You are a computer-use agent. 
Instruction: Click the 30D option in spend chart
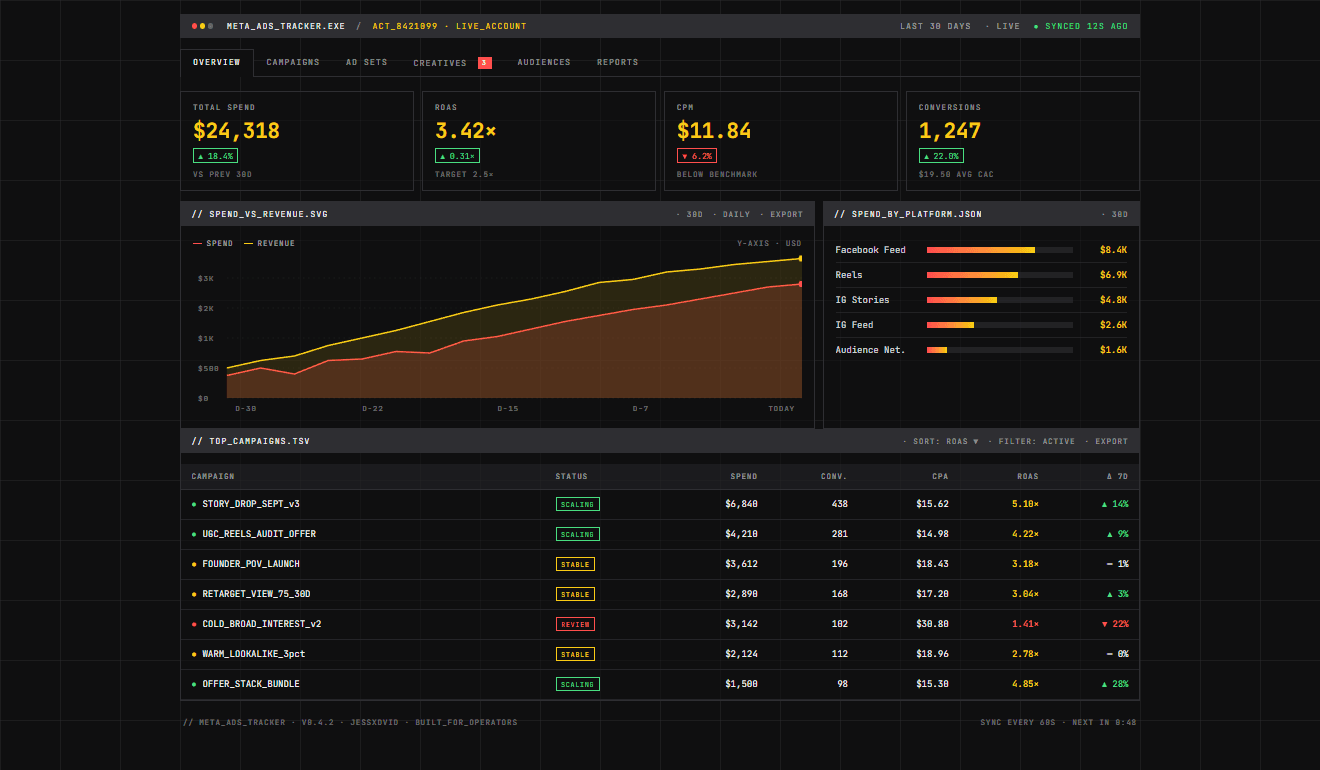click(691, 214)
